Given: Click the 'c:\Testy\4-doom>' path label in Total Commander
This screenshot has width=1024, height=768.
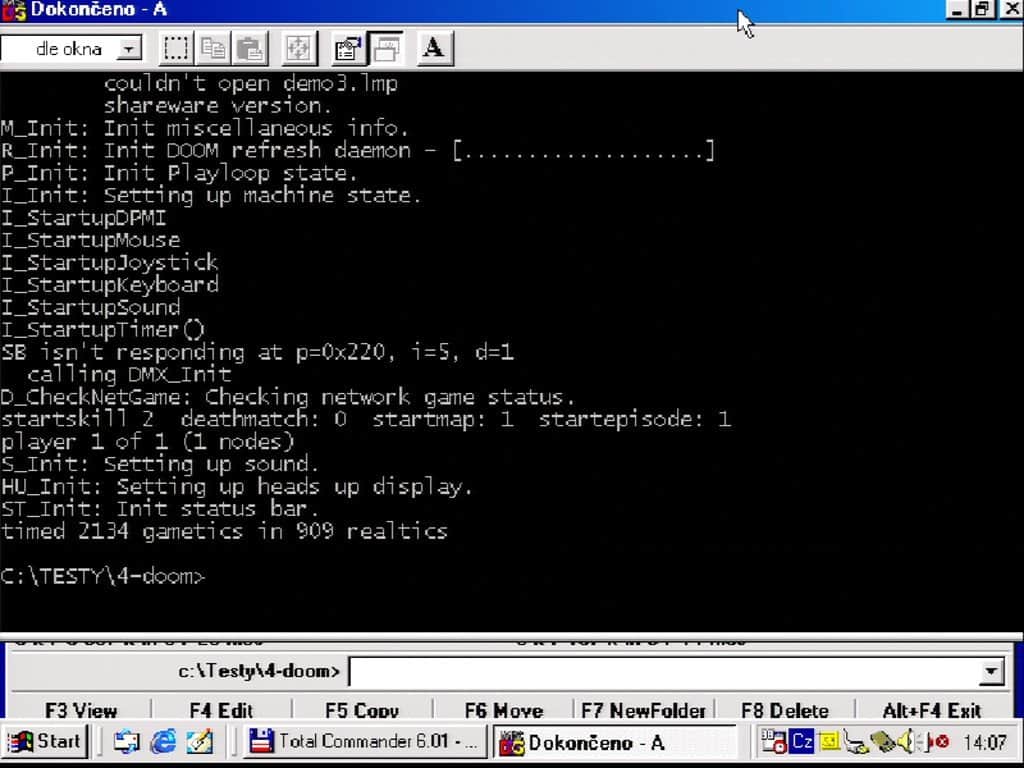Looking at the screenshot, I should click(259, 671).
